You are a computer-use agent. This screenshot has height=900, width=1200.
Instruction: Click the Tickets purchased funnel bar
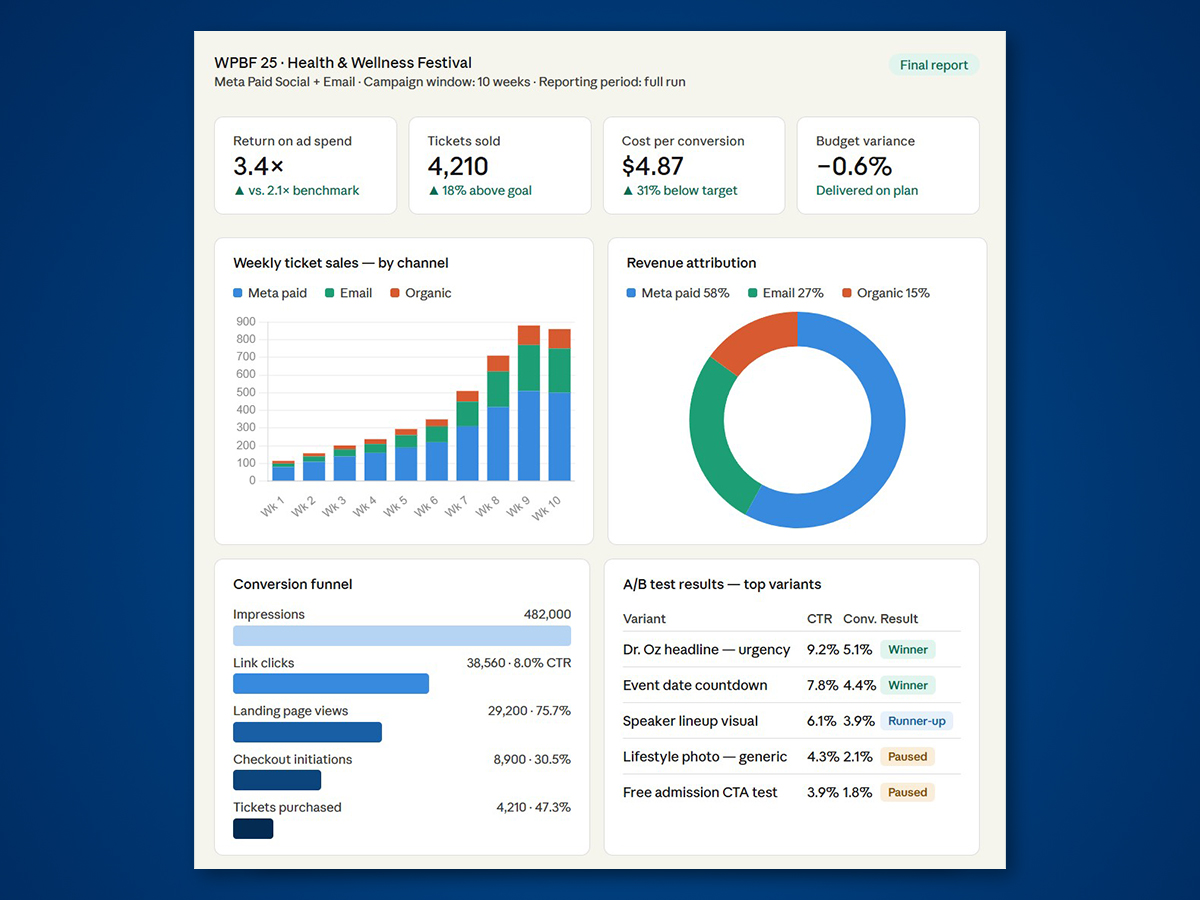click(x=253, y=829)
